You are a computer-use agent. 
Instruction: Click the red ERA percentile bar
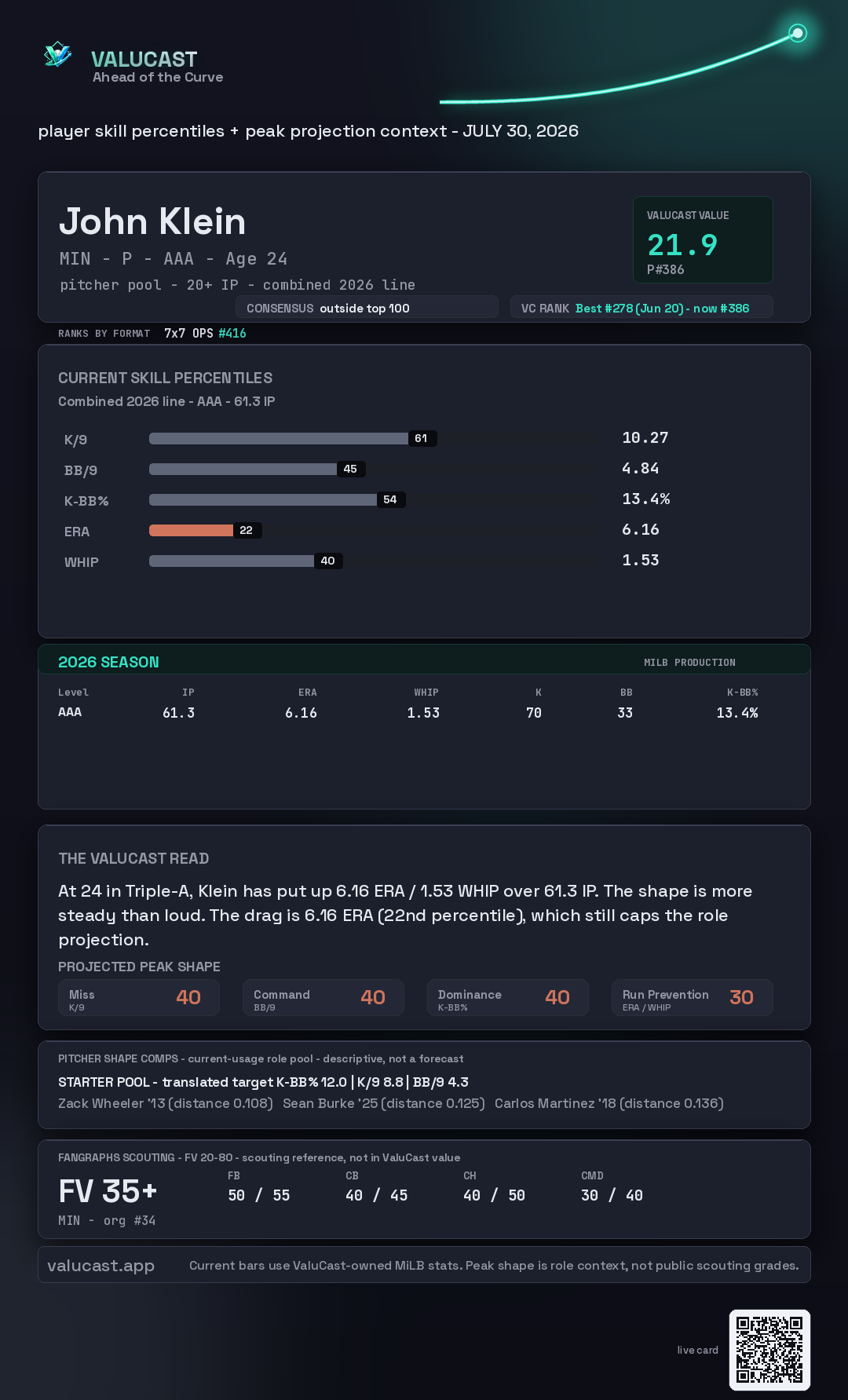tap(191, 530)
